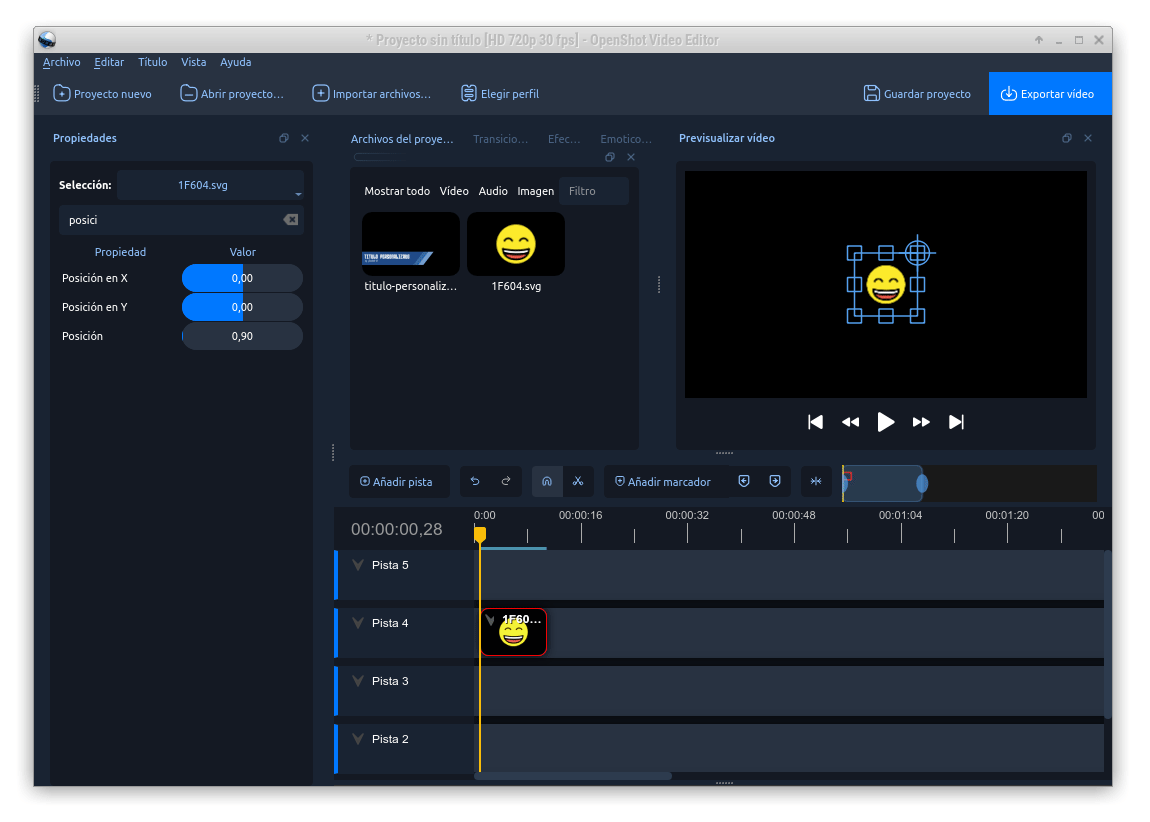Click Añadir pista button
The height and width of the screenshot is (822, 1150).
click(x=397, y=482)
